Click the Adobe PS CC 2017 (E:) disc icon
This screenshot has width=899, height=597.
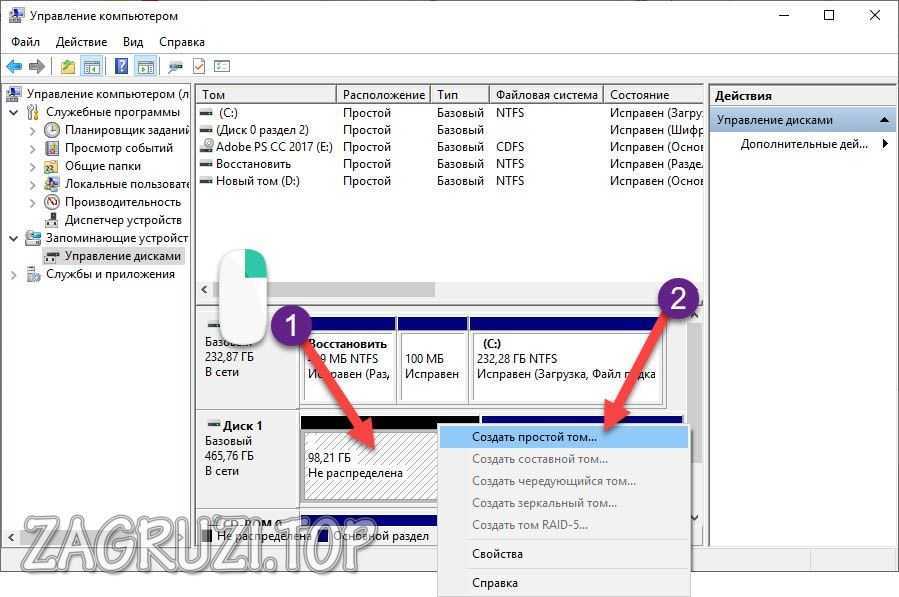(x=206, y=147)
